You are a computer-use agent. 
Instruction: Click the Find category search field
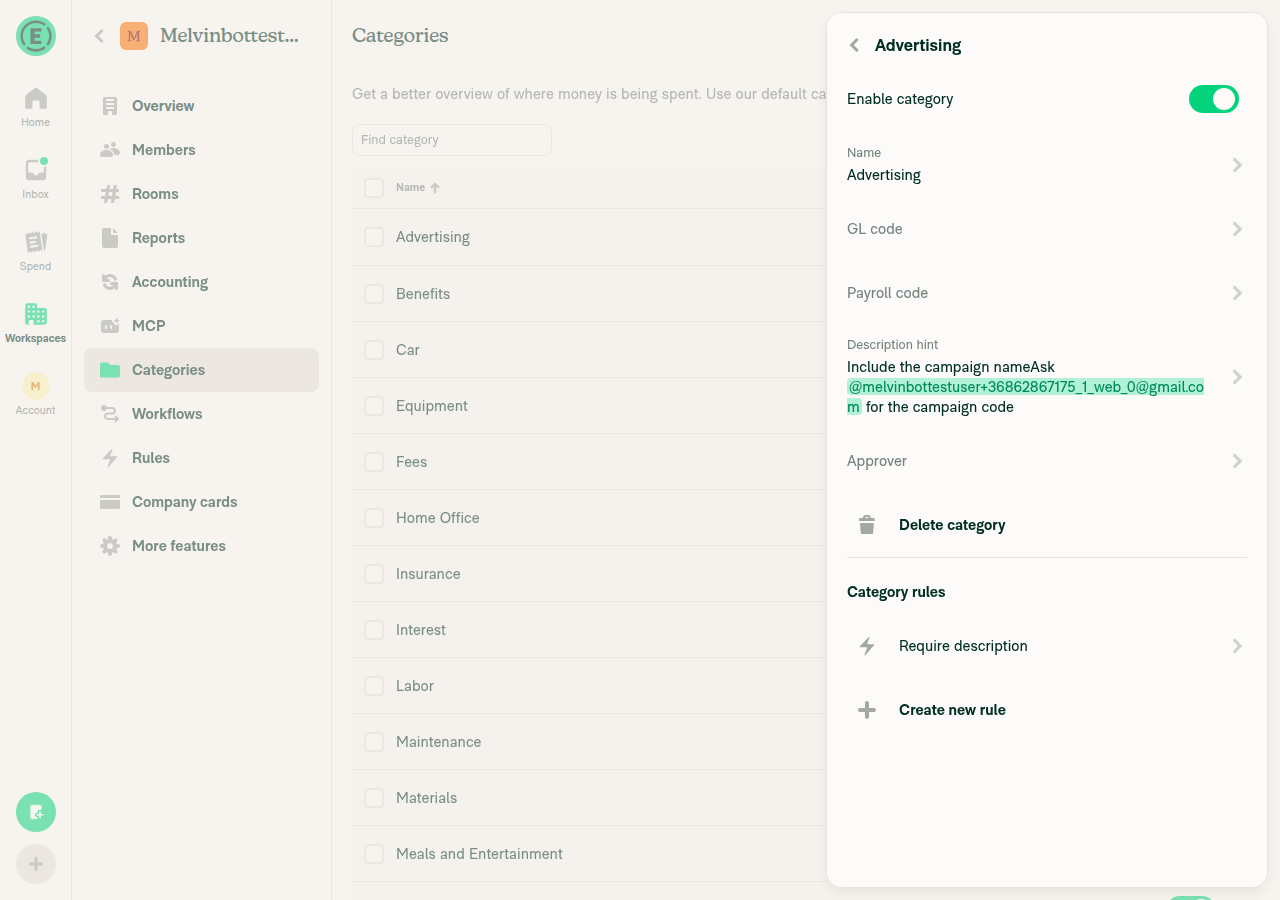[x=452, y=140]
